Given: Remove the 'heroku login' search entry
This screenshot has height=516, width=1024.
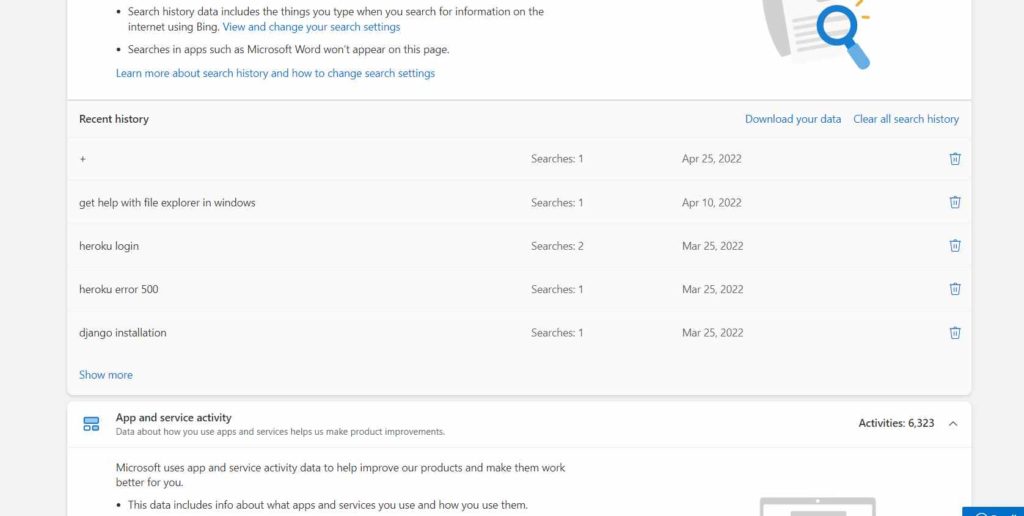Looking at the screenshot, I should point(955,246).
